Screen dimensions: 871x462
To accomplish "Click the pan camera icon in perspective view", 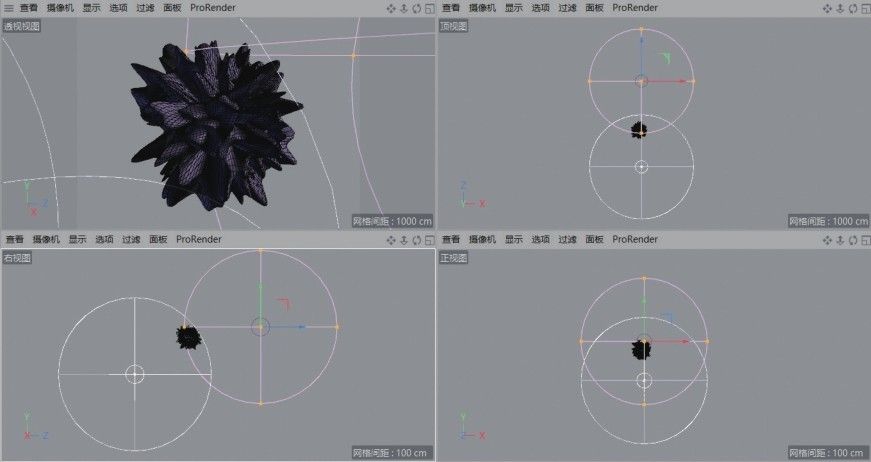I will click(x=391, y=8).
